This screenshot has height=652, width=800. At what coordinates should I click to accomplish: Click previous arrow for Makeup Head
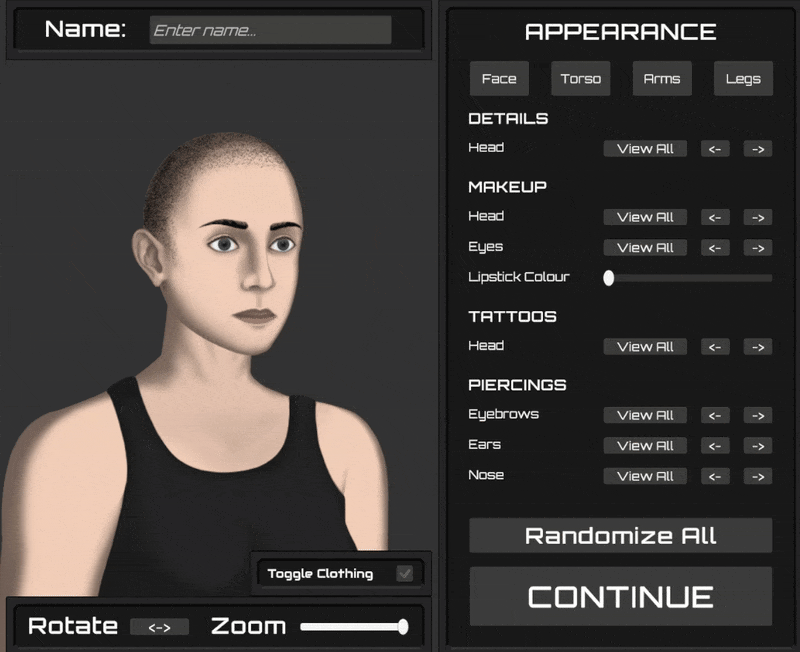pos(715,217)
